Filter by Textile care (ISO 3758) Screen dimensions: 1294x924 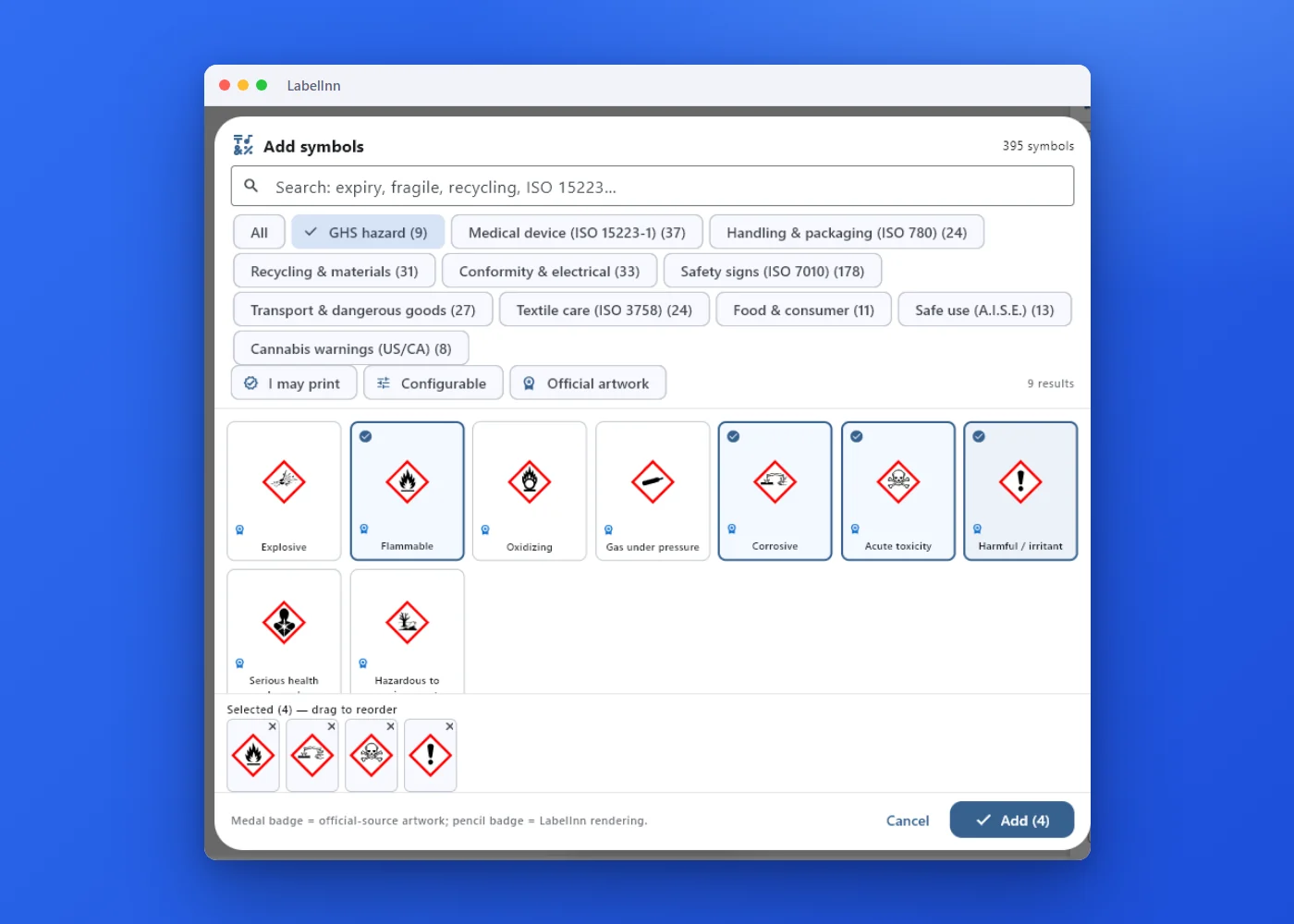604,310
